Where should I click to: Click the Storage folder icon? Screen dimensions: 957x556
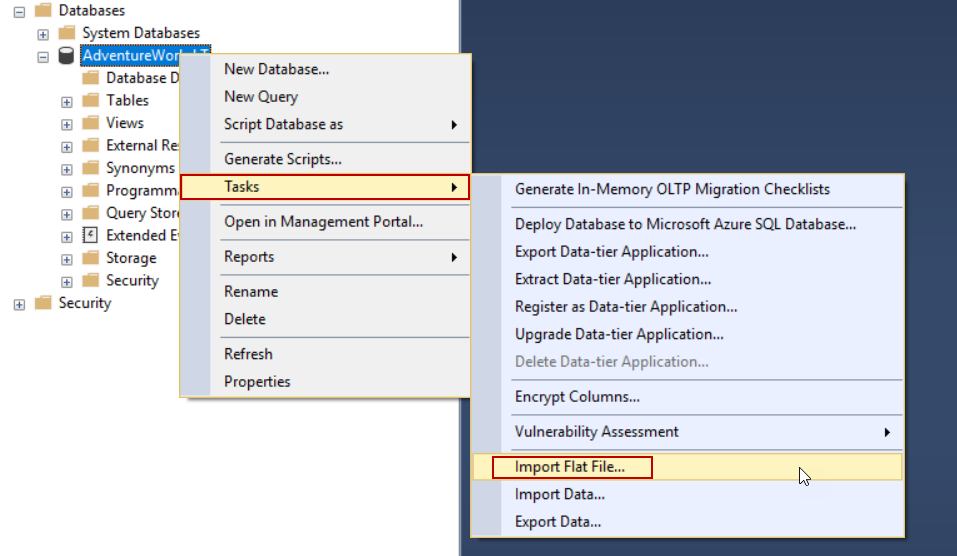90,258
